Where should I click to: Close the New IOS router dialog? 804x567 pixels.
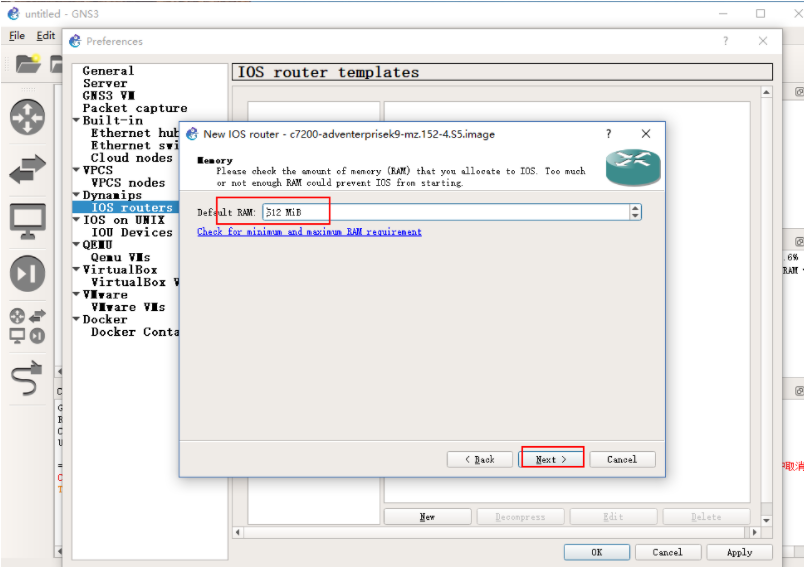(646, 134)
